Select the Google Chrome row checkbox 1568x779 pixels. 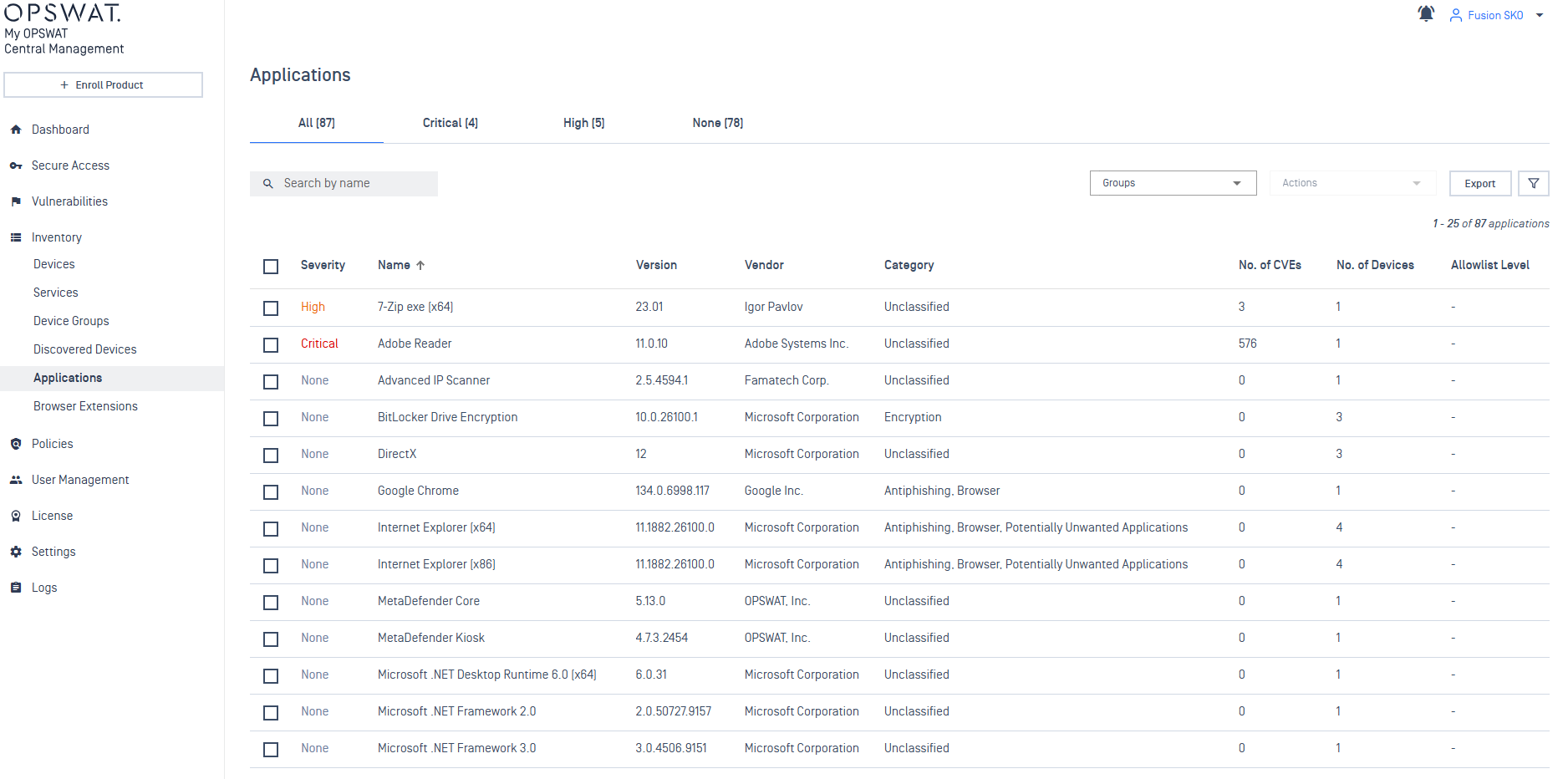[x=271, y=492]
